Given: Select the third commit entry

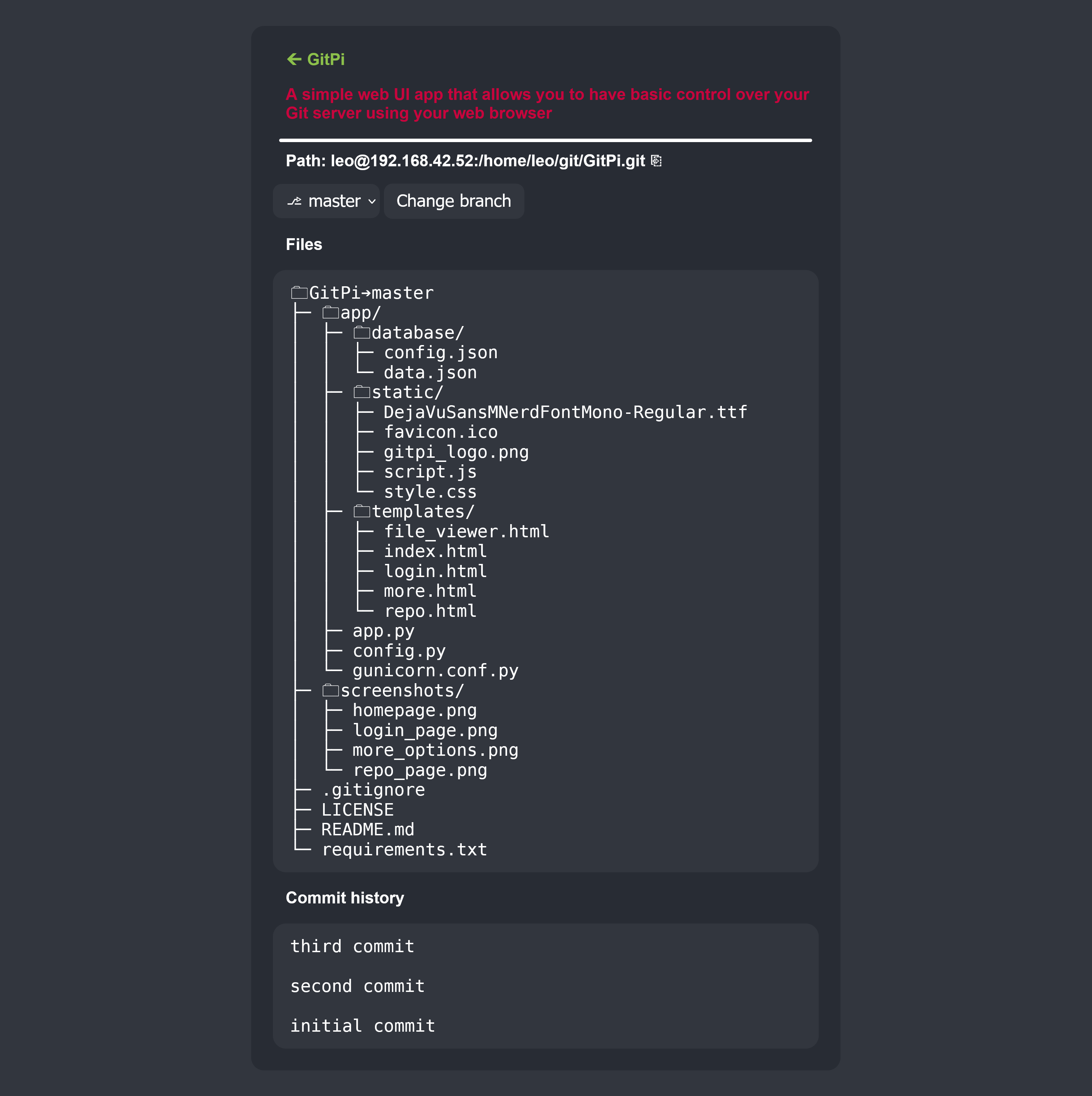Looking at the screenshot, I should pyautogui.click(x=352, y=946).
